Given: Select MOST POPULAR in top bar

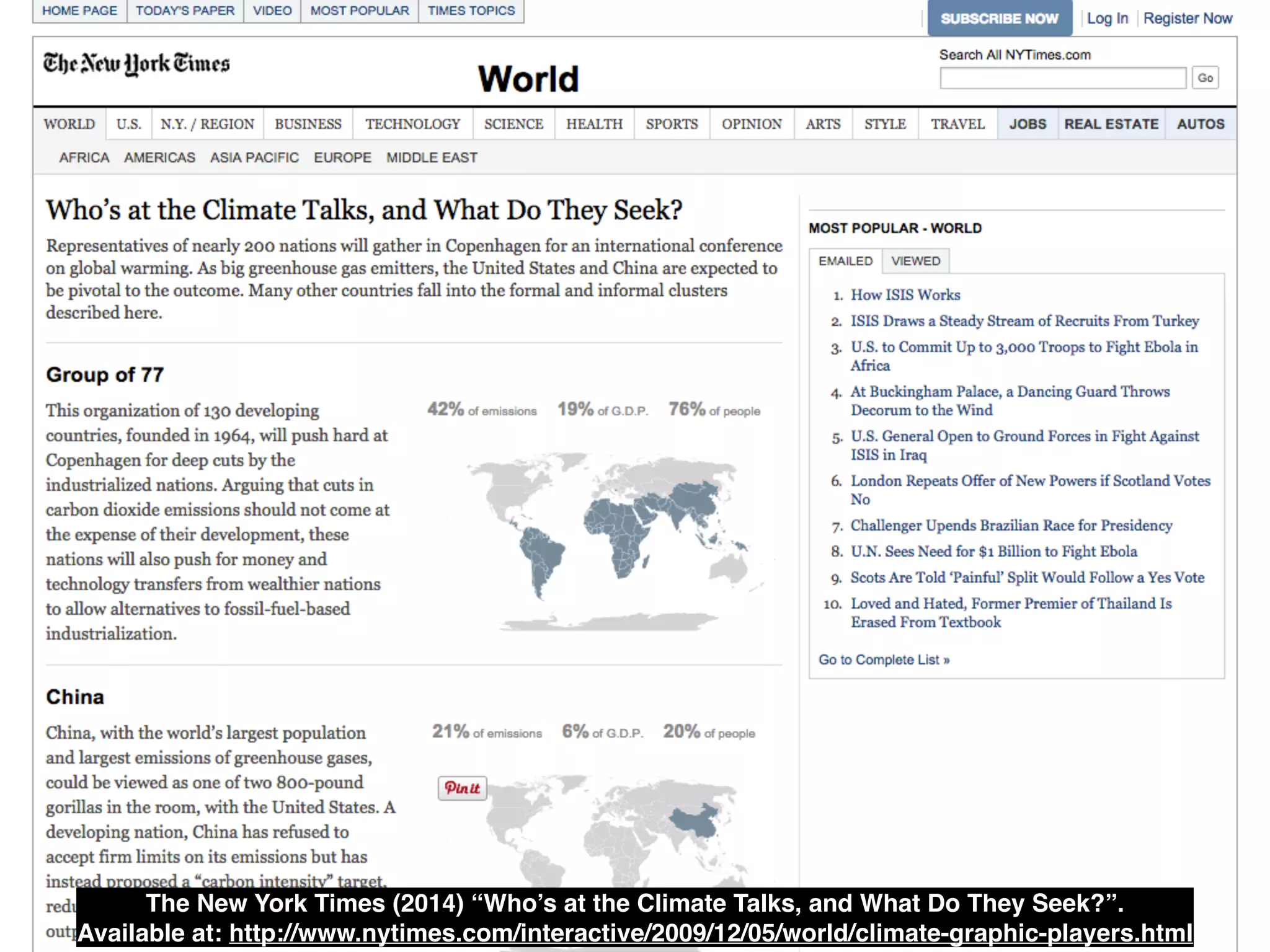Looking at the screenshot, I should tap(360, 11).
